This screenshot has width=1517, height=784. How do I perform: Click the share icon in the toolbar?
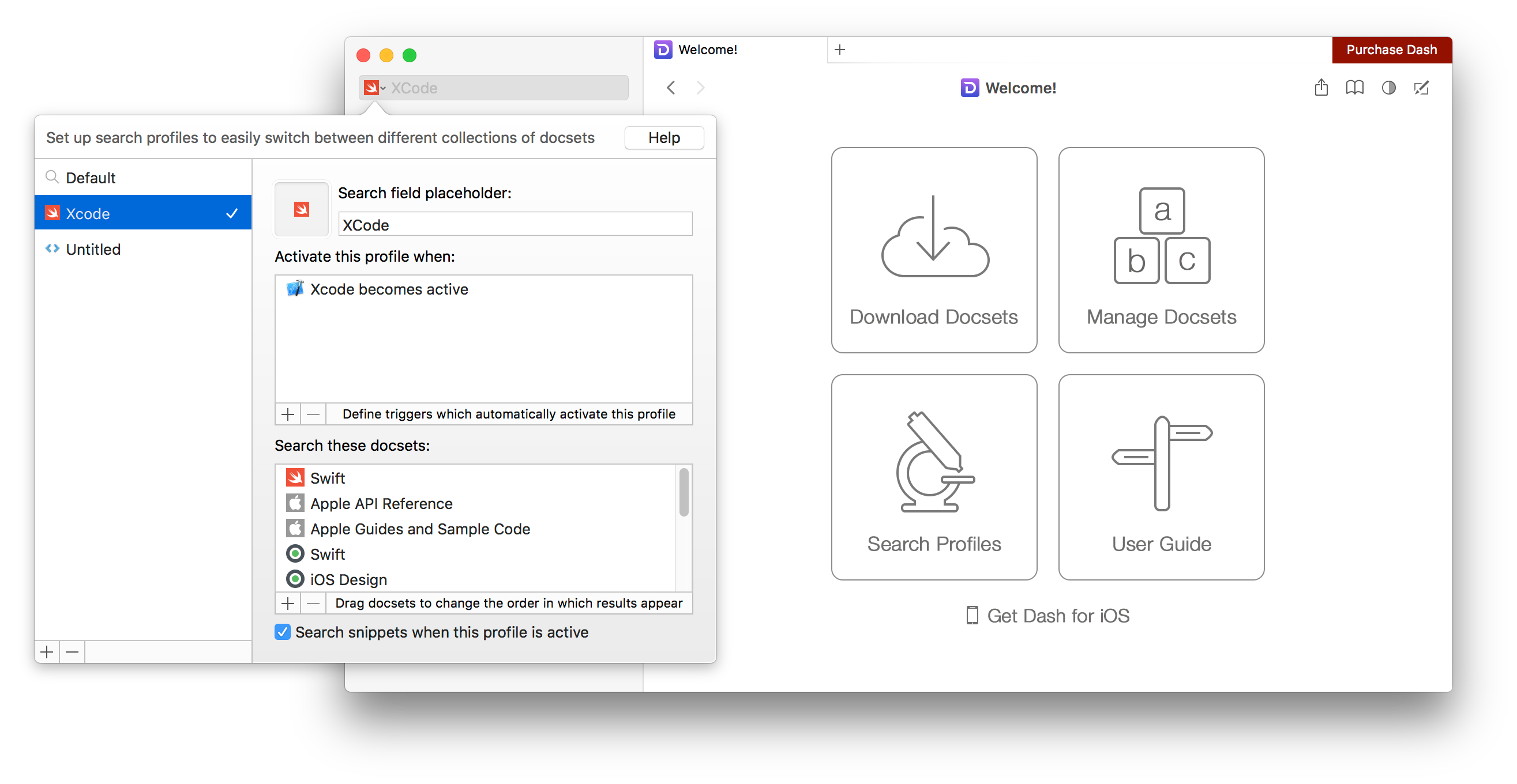click(1321, 87)
